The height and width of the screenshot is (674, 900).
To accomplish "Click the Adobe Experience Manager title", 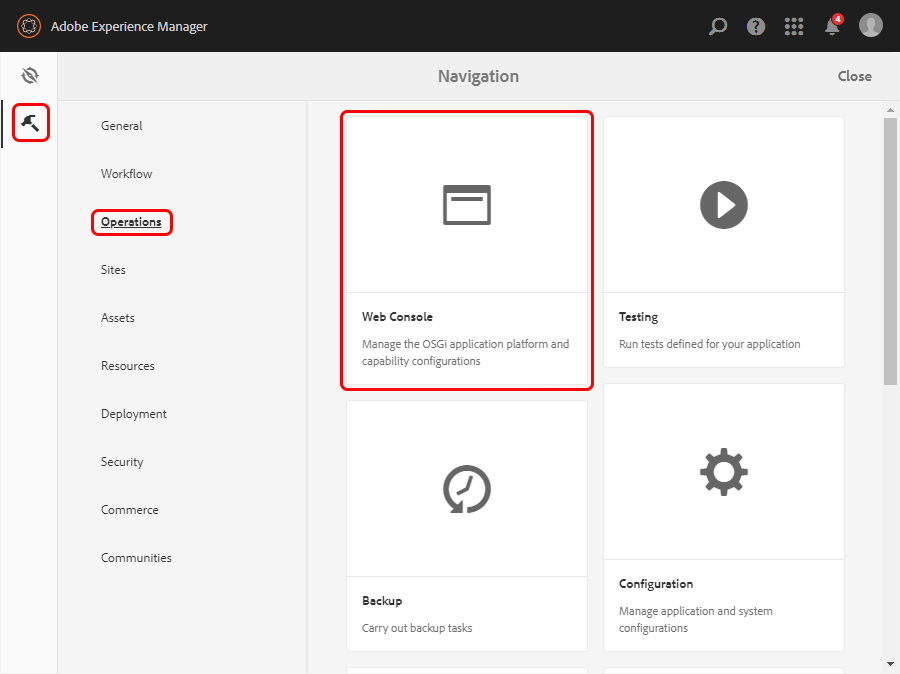I will click(129, 26).
